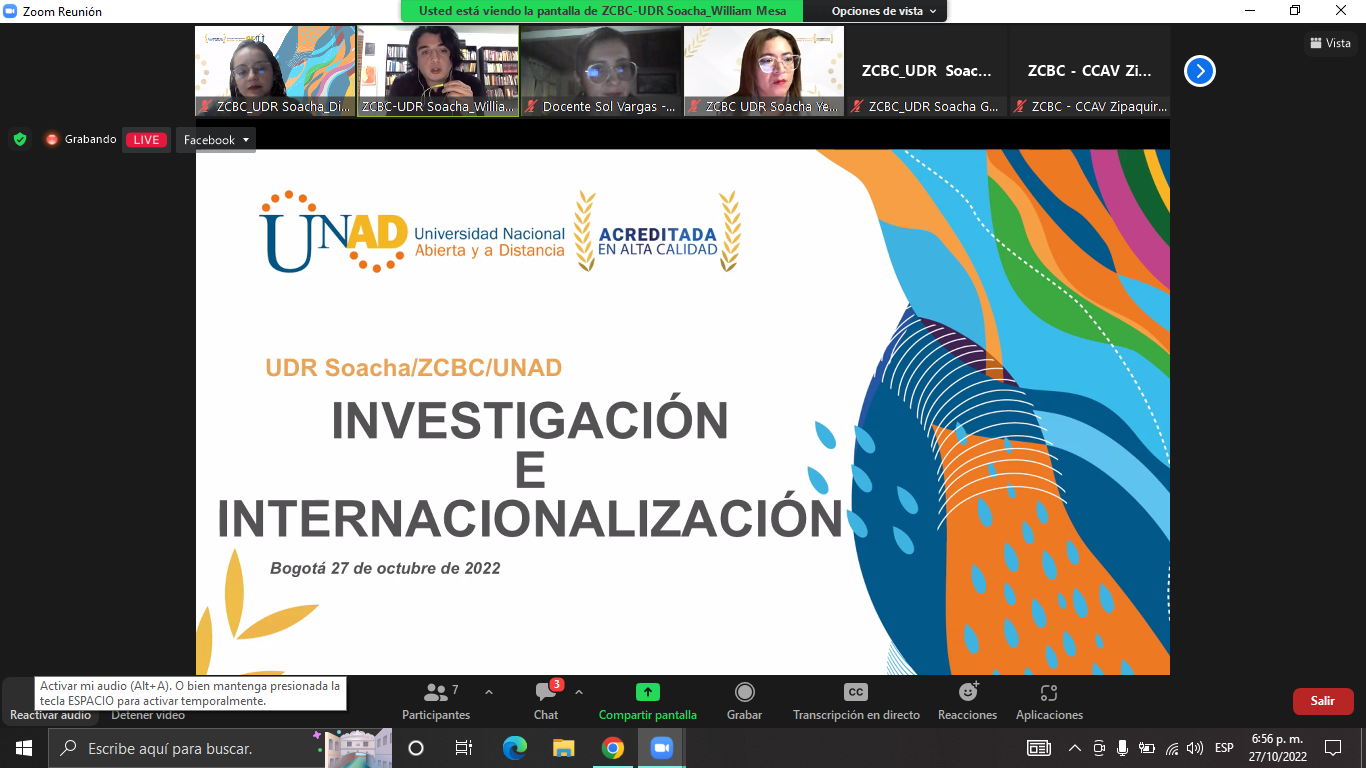1366x768 pixels.
Task: Select ZCBC_UDR Soacha G... participant tile
Action: [927, 71]
